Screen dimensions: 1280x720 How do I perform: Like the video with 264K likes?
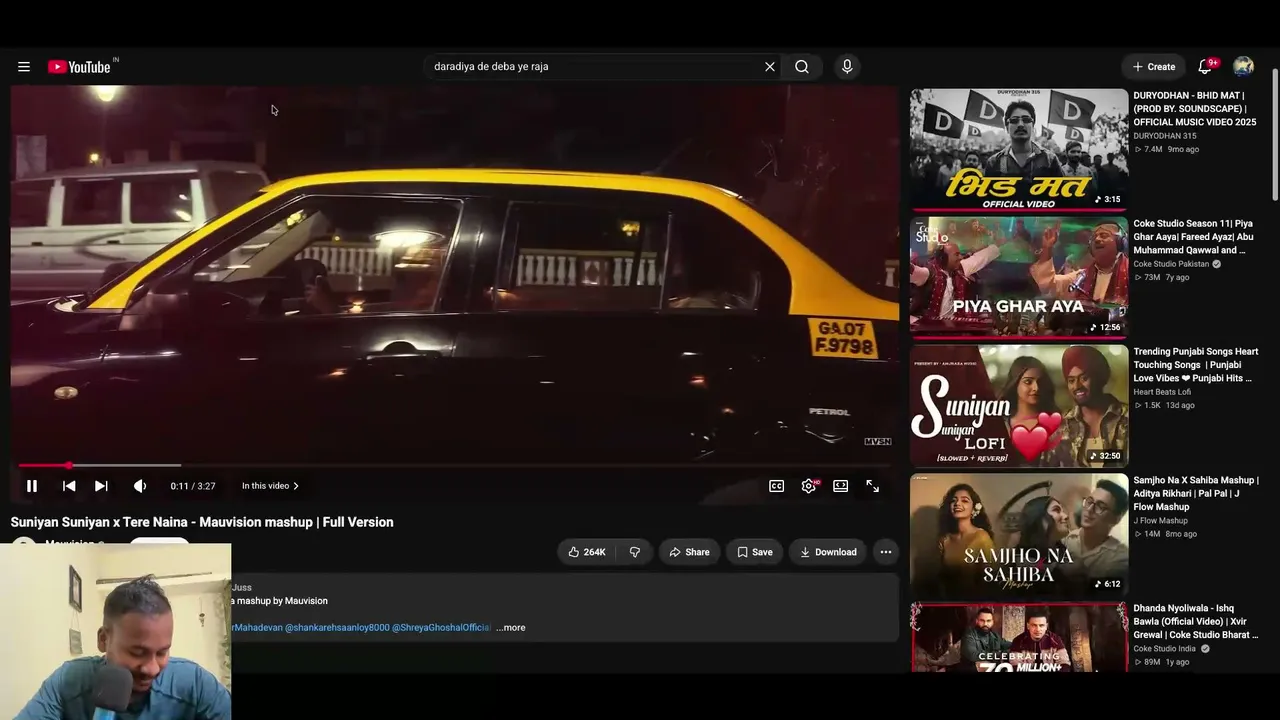pyautogui.click(x=587, y=552)
